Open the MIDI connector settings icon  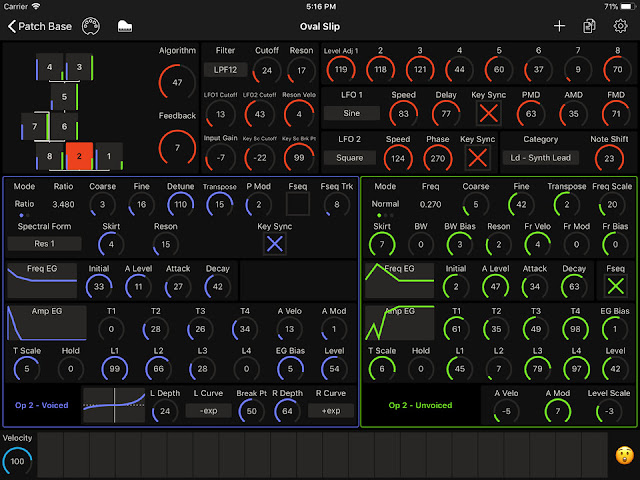point(91,27)
